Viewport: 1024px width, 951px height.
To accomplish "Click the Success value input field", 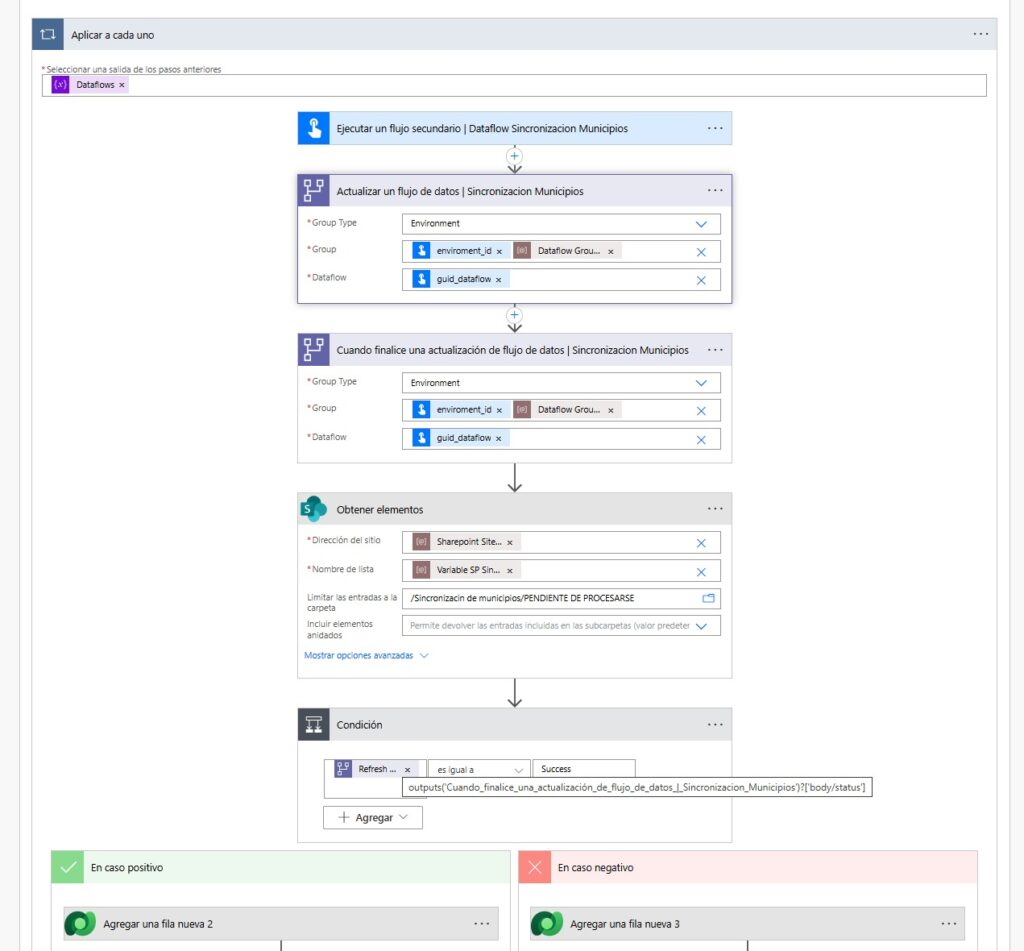I will (x=582, y=770).
